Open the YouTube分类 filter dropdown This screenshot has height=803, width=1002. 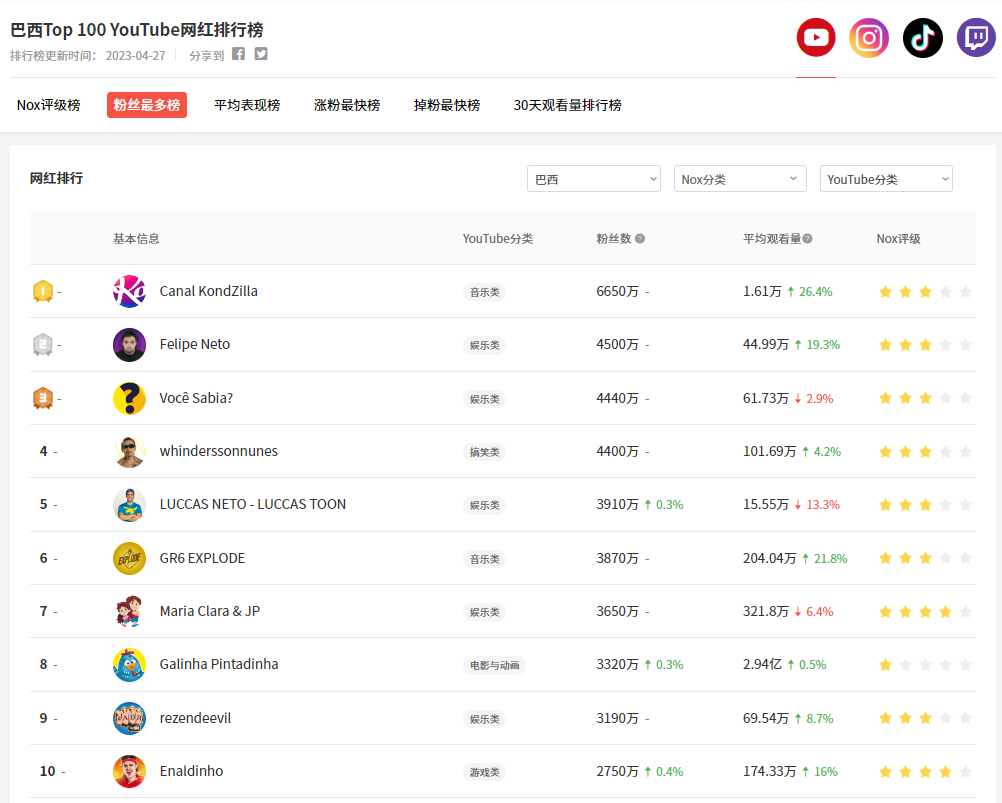coord(886,178)
